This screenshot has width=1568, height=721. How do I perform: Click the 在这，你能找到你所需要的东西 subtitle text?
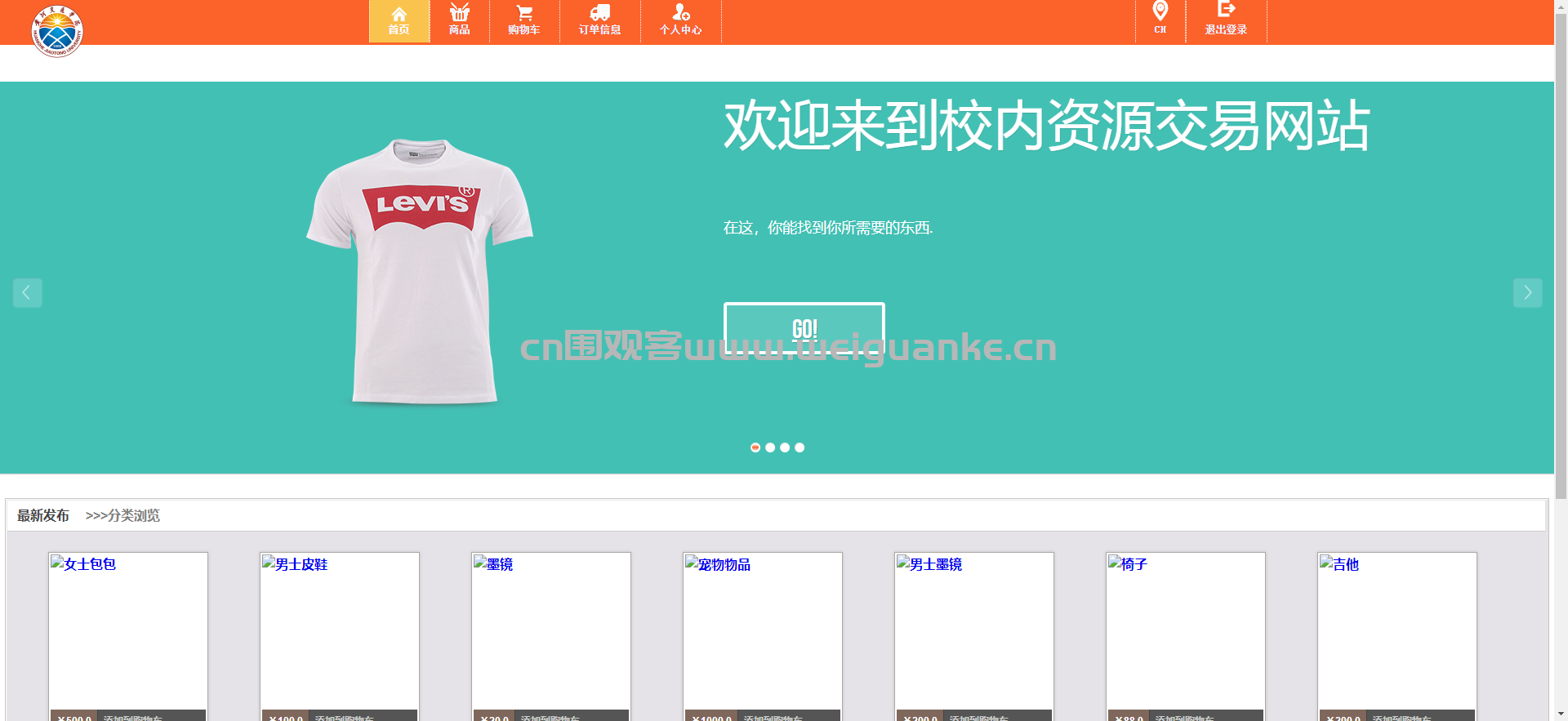point(827,228)
